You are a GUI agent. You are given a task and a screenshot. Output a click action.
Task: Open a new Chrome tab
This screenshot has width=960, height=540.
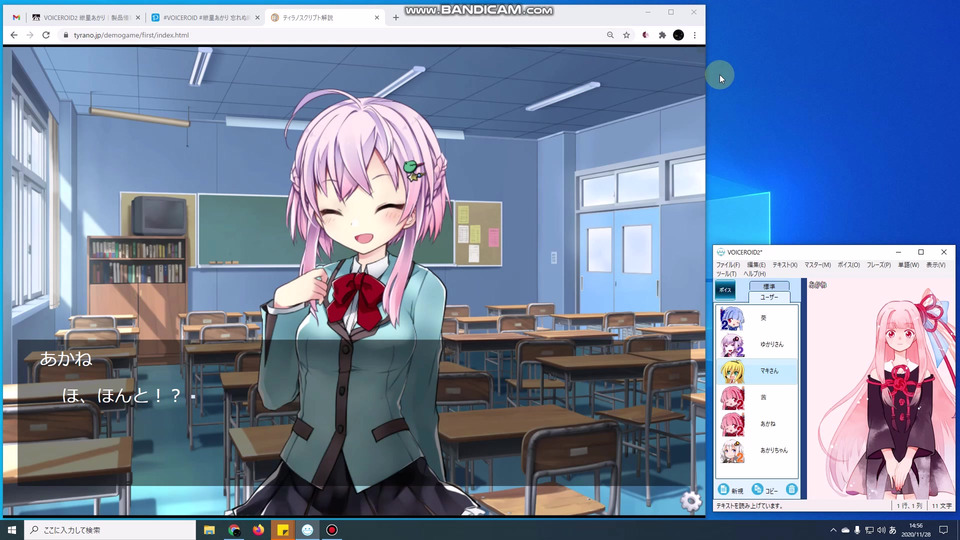[396, 18]
